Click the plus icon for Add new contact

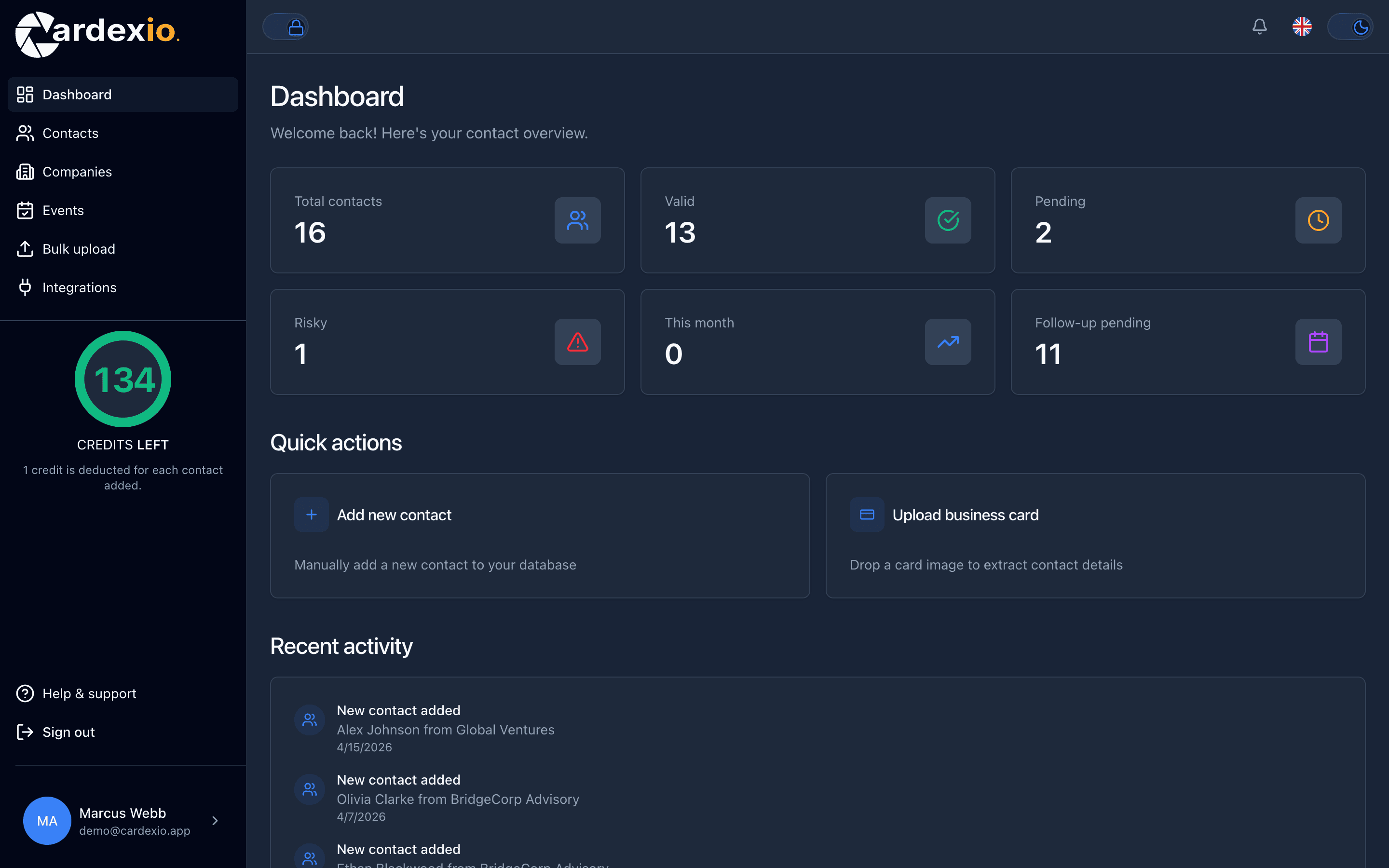click(311, 515)
